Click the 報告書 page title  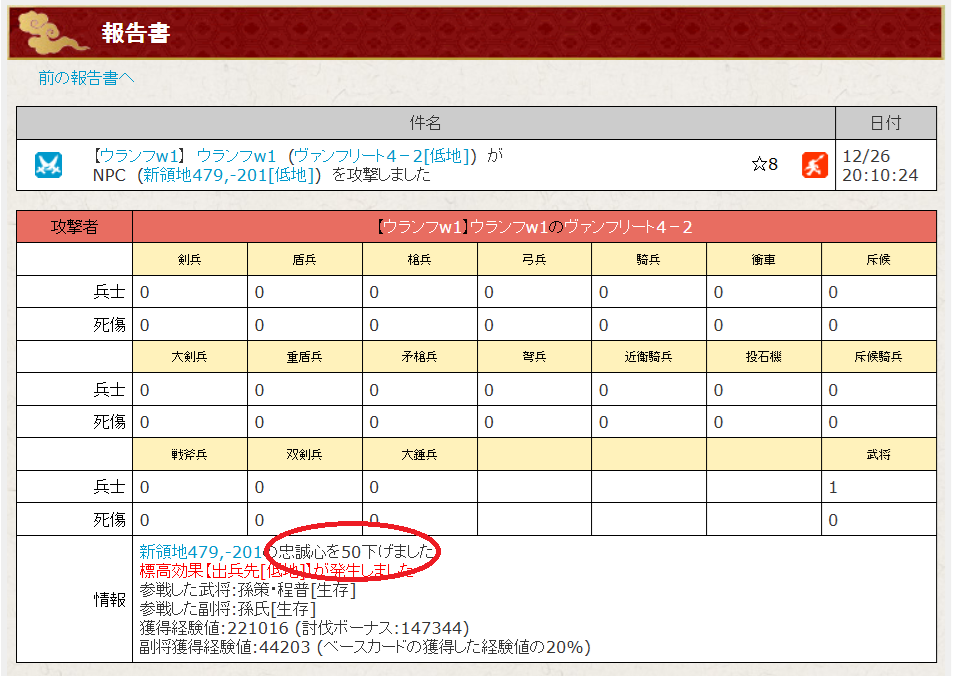(136, 33)
